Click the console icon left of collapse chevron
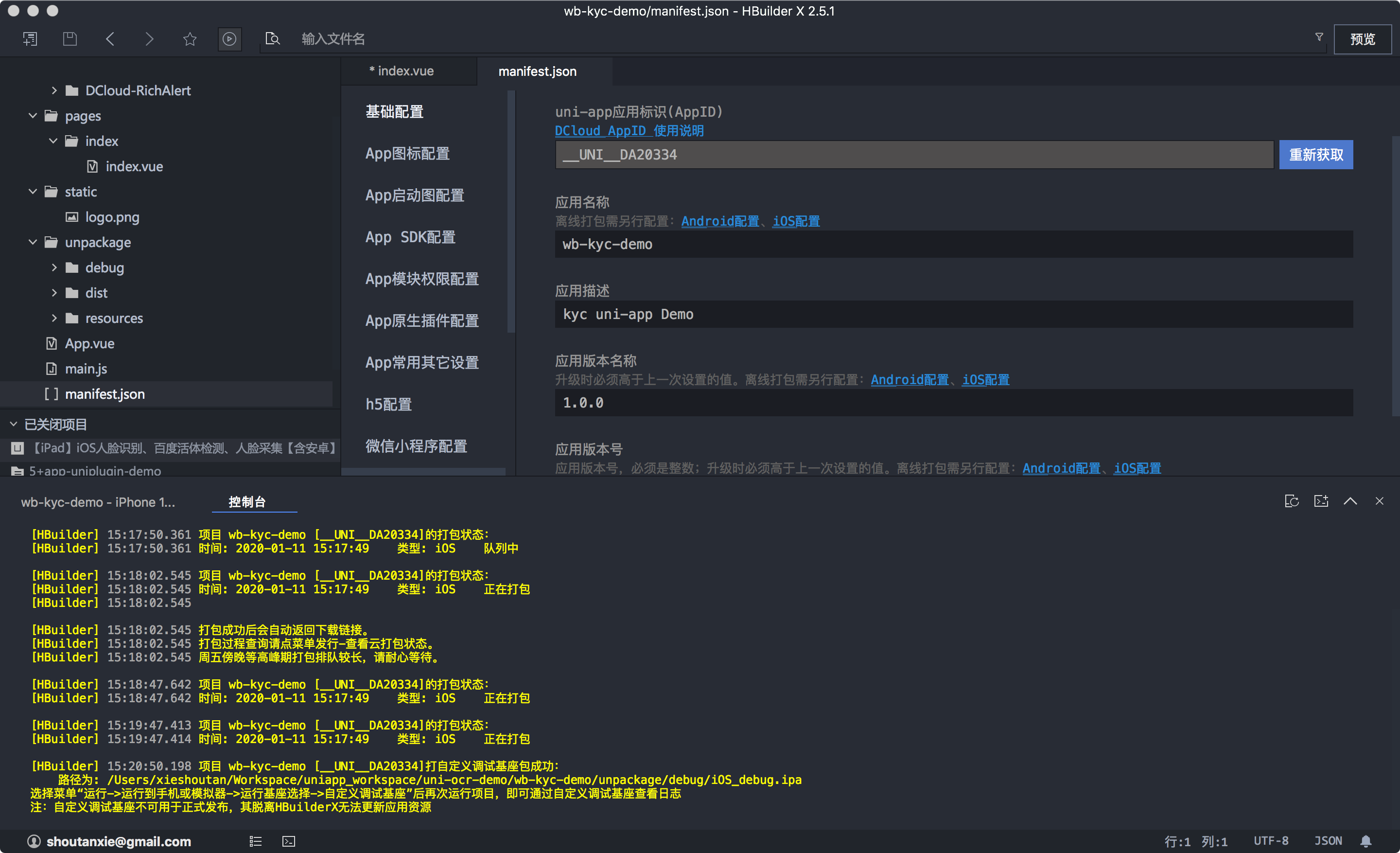 (x=1321, y=501)
